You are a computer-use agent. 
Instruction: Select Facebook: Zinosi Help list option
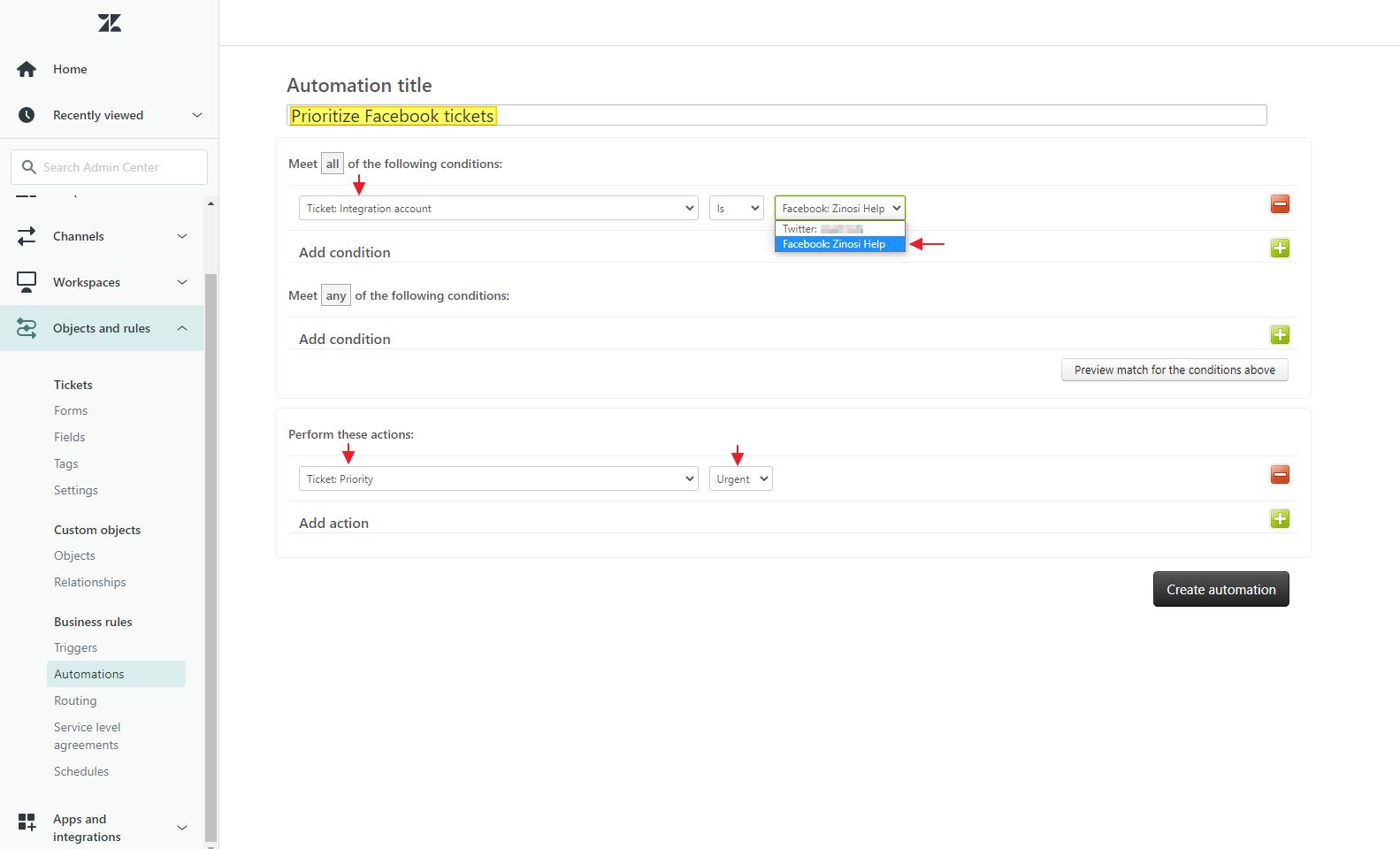pos(840,244)
